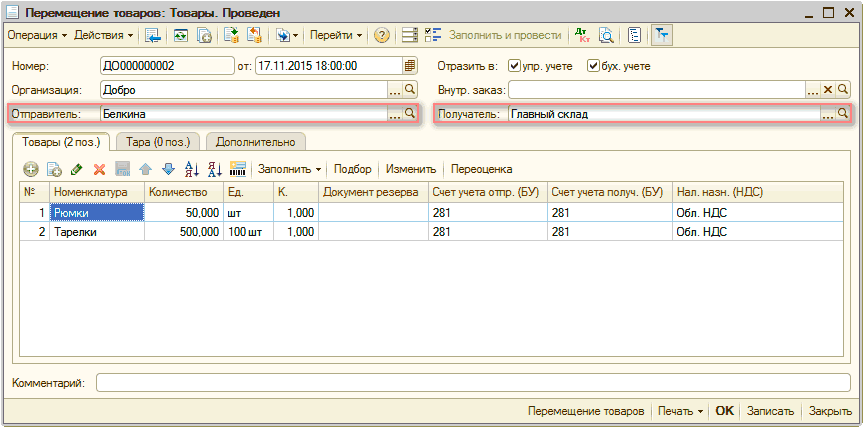
Task: Click the edit row pencil icon
Action: coord(77,170)
